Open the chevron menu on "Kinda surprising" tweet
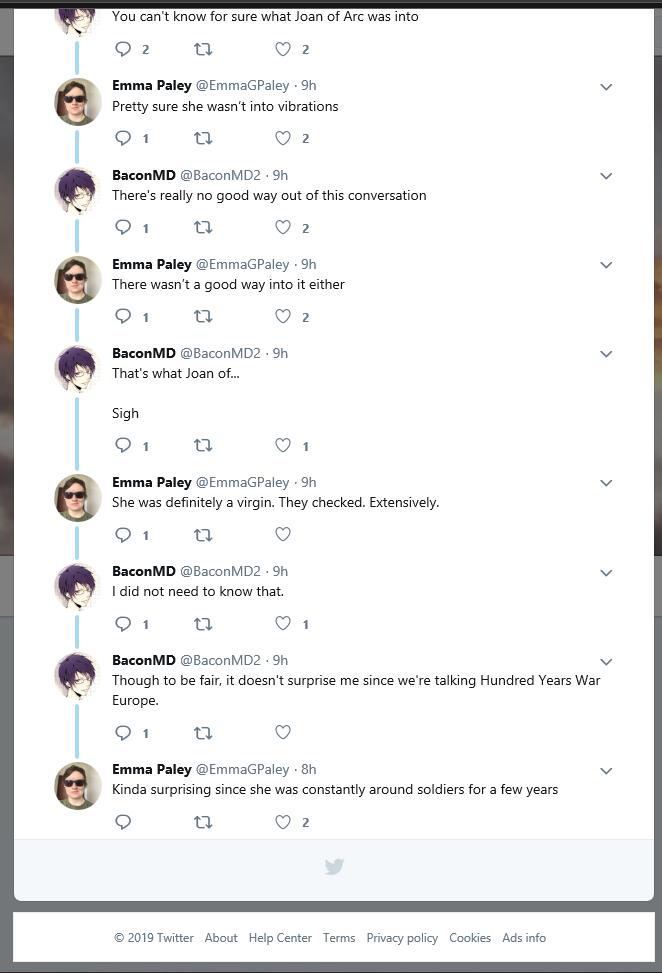 [606, 771]
